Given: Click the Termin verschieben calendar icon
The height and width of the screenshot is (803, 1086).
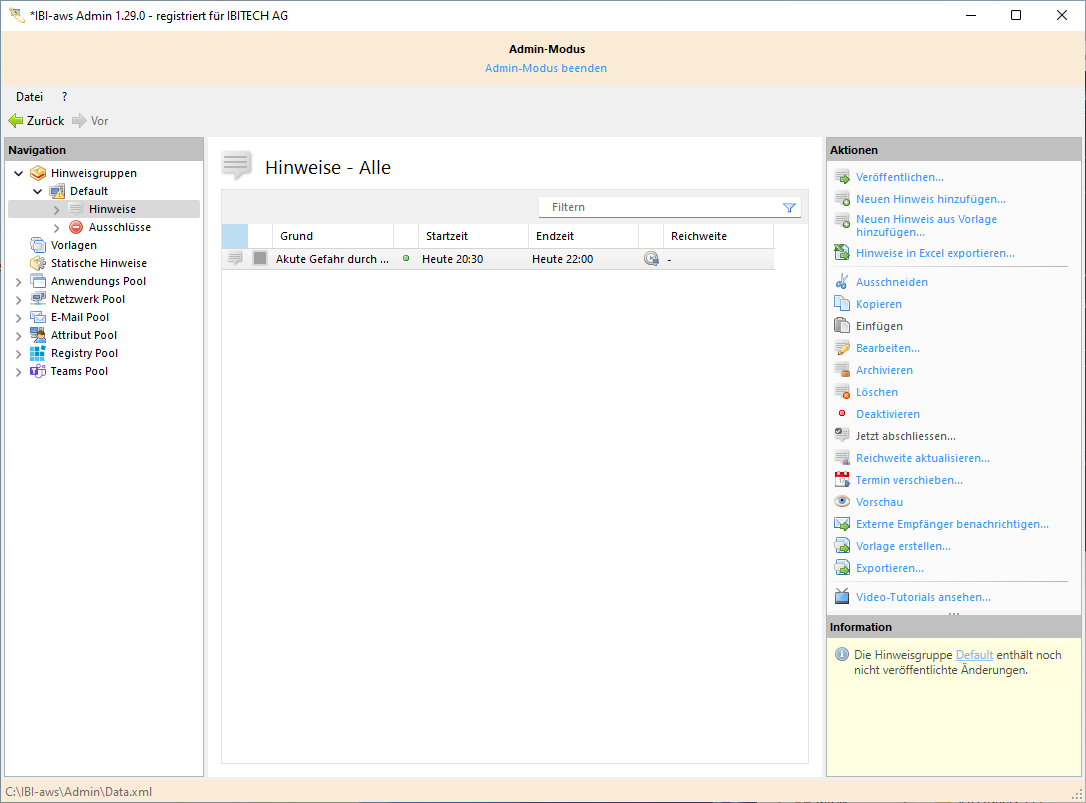Looking at the screenshot, I should [x=842, y=480].
